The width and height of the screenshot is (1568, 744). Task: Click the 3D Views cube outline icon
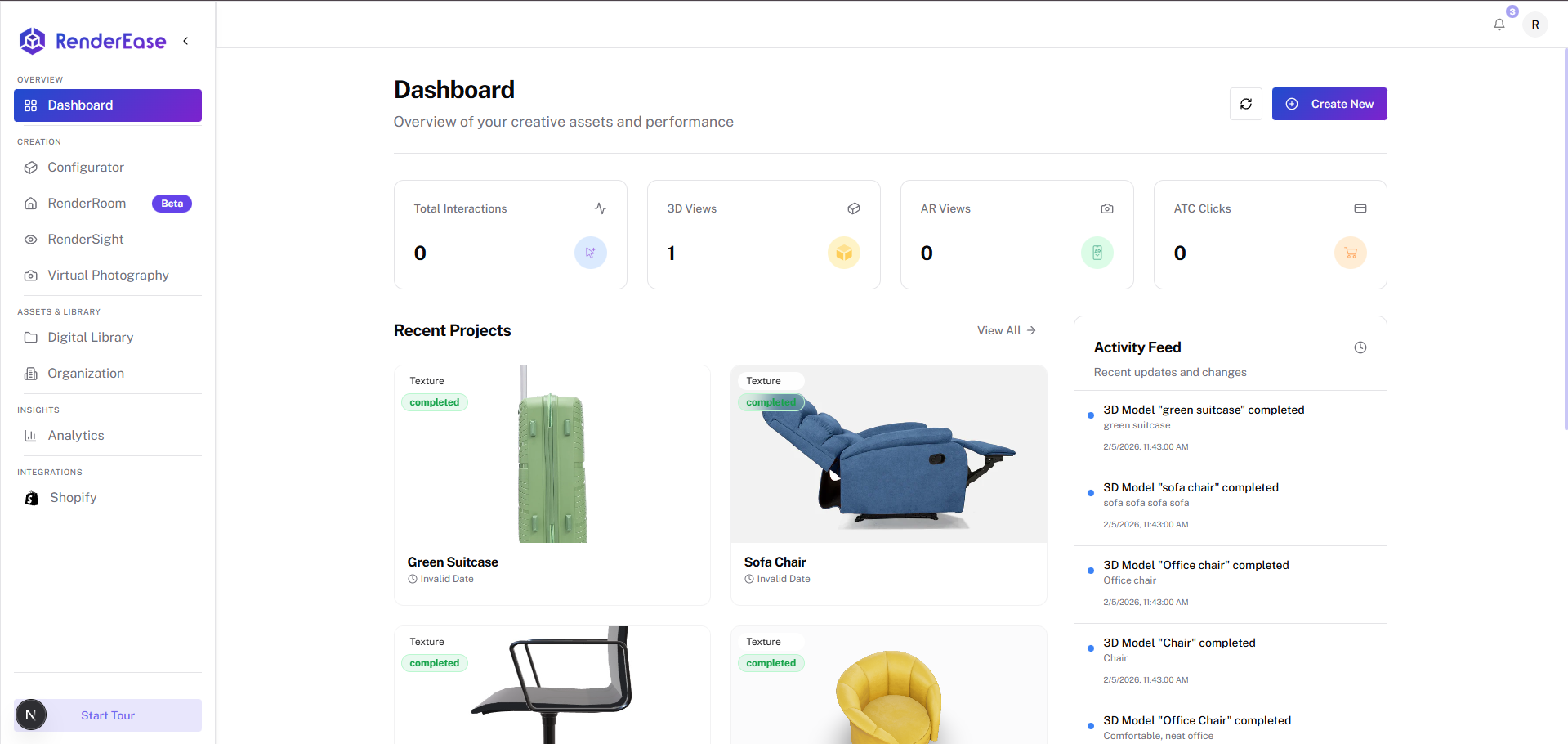854,208
